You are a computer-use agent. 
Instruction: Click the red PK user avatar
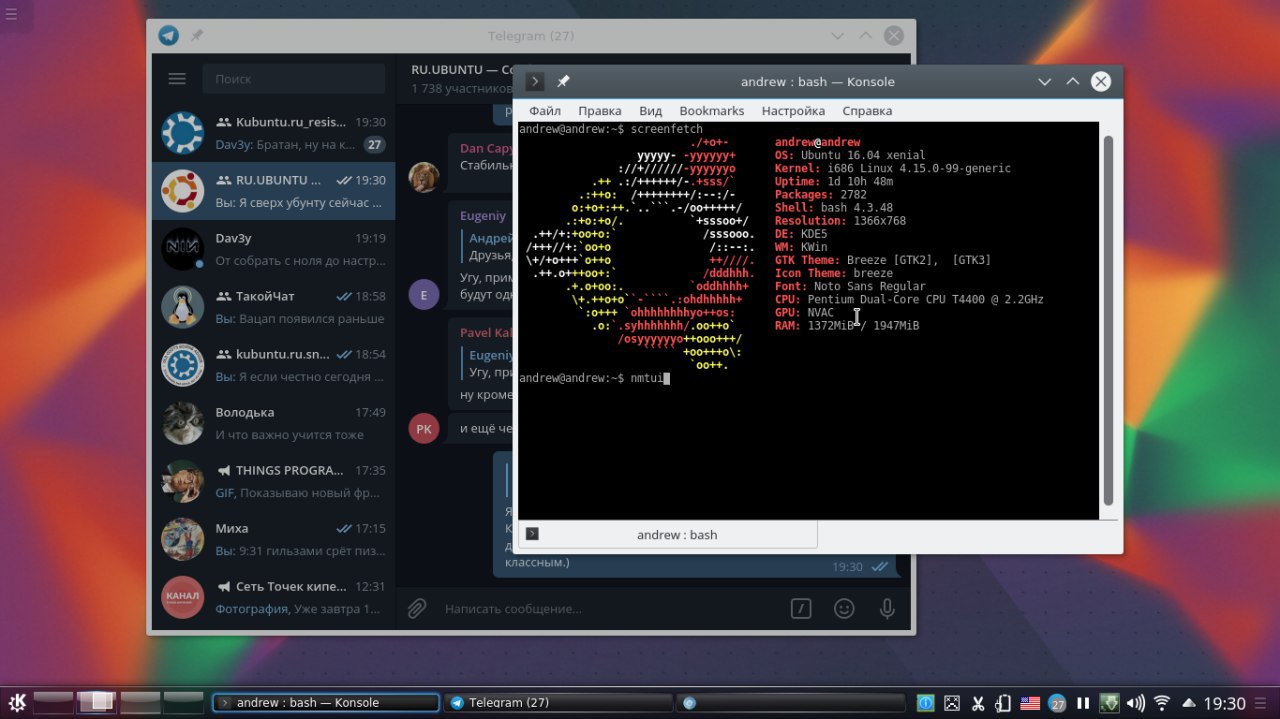[424, 428]
